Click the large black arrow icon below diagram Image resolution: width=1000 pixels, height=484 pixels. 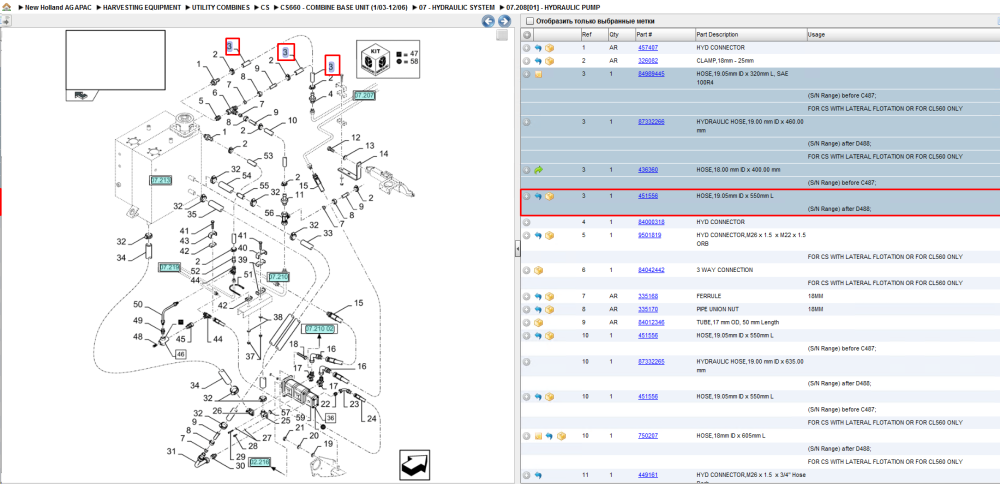click(x=413, y=464)
